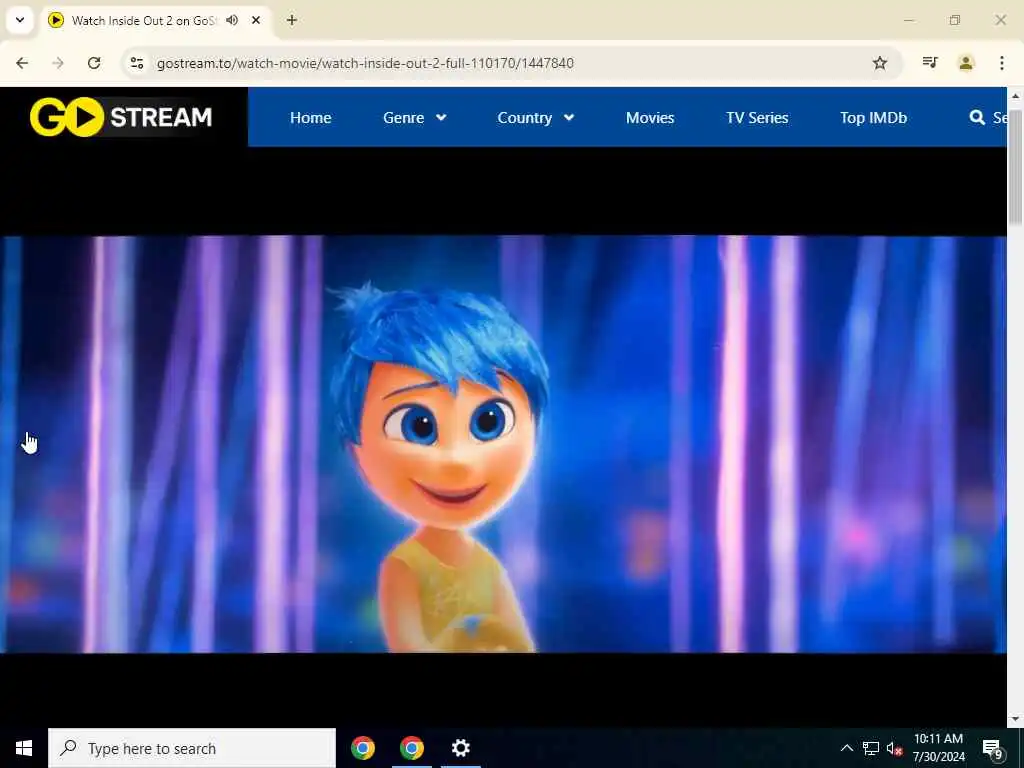
Task: Reload the page with the refresh icon
Action: coord(94,63)
